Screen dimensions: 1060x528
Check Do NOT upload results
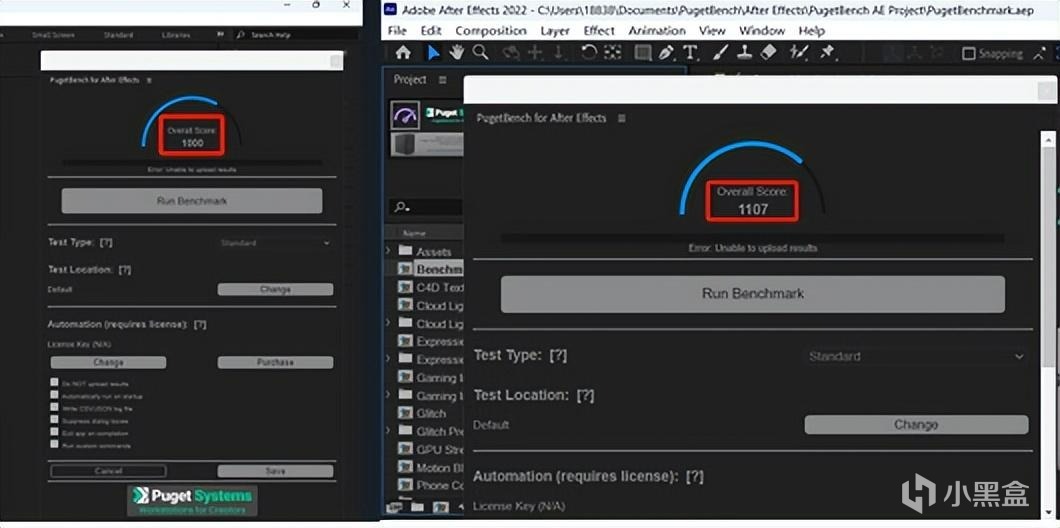tap(54, 382)
